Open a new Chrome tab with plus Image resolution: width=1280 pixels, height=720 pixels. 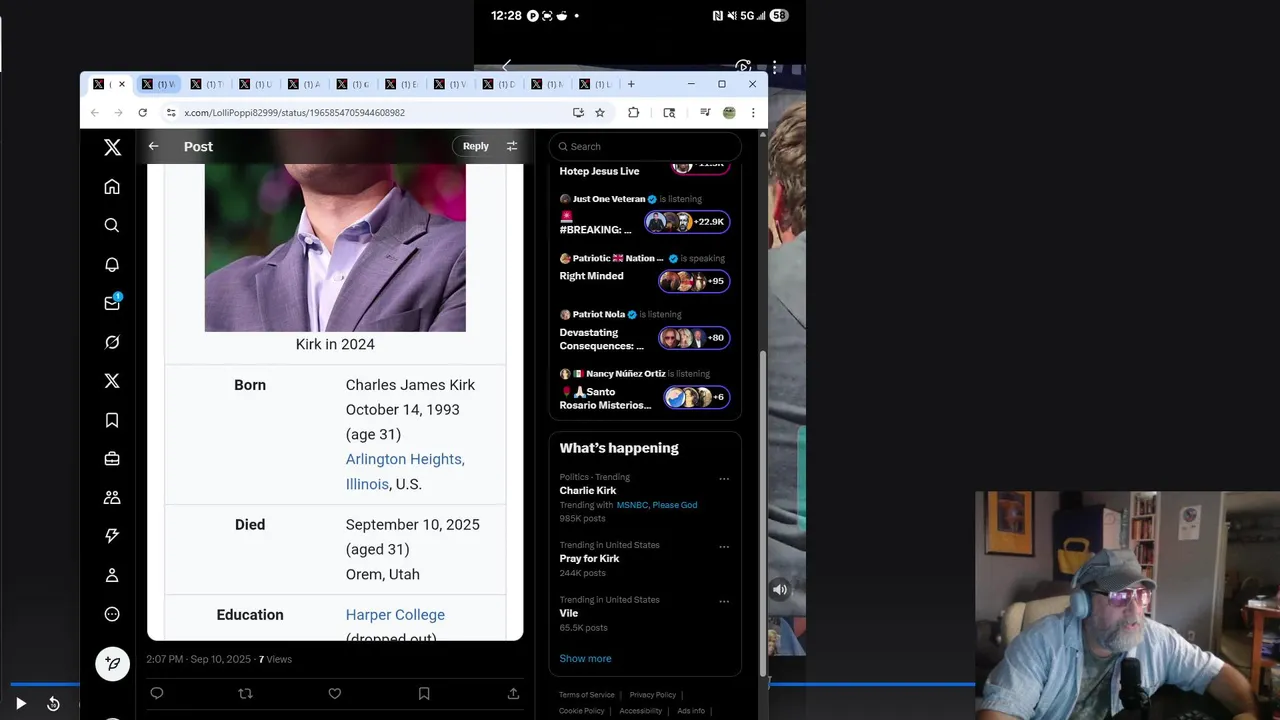tap(631, 84)
